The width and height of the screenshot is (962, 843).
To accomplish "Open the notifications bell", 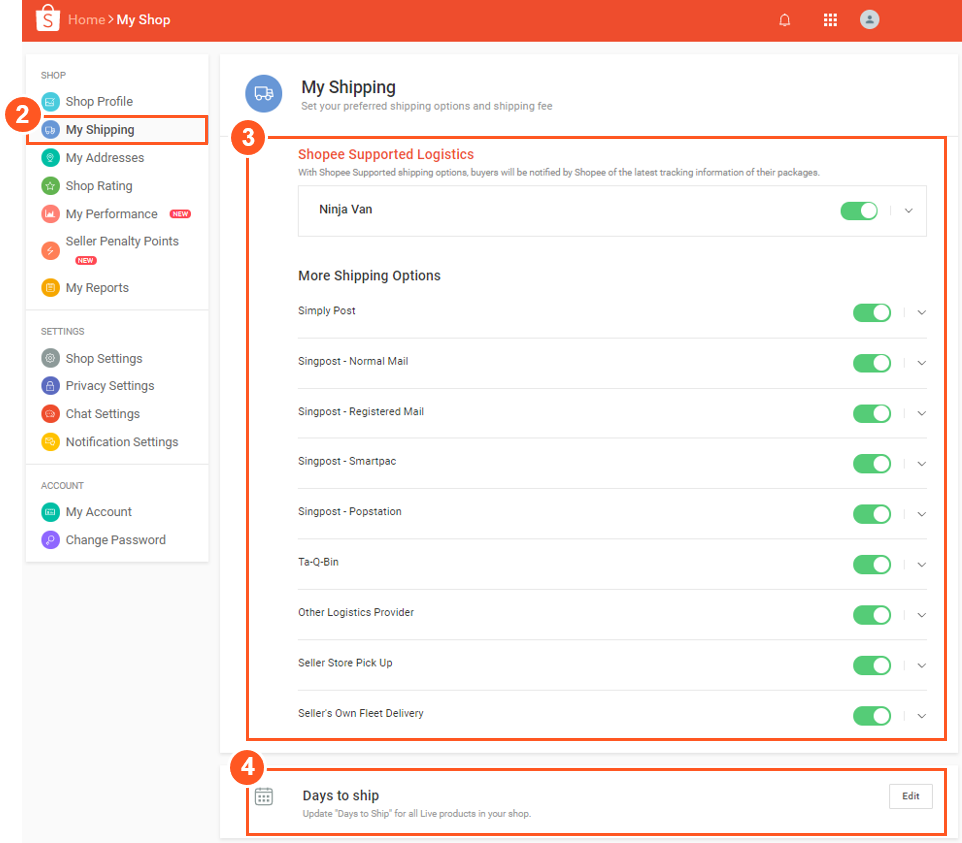I will [x=785, y=20].
